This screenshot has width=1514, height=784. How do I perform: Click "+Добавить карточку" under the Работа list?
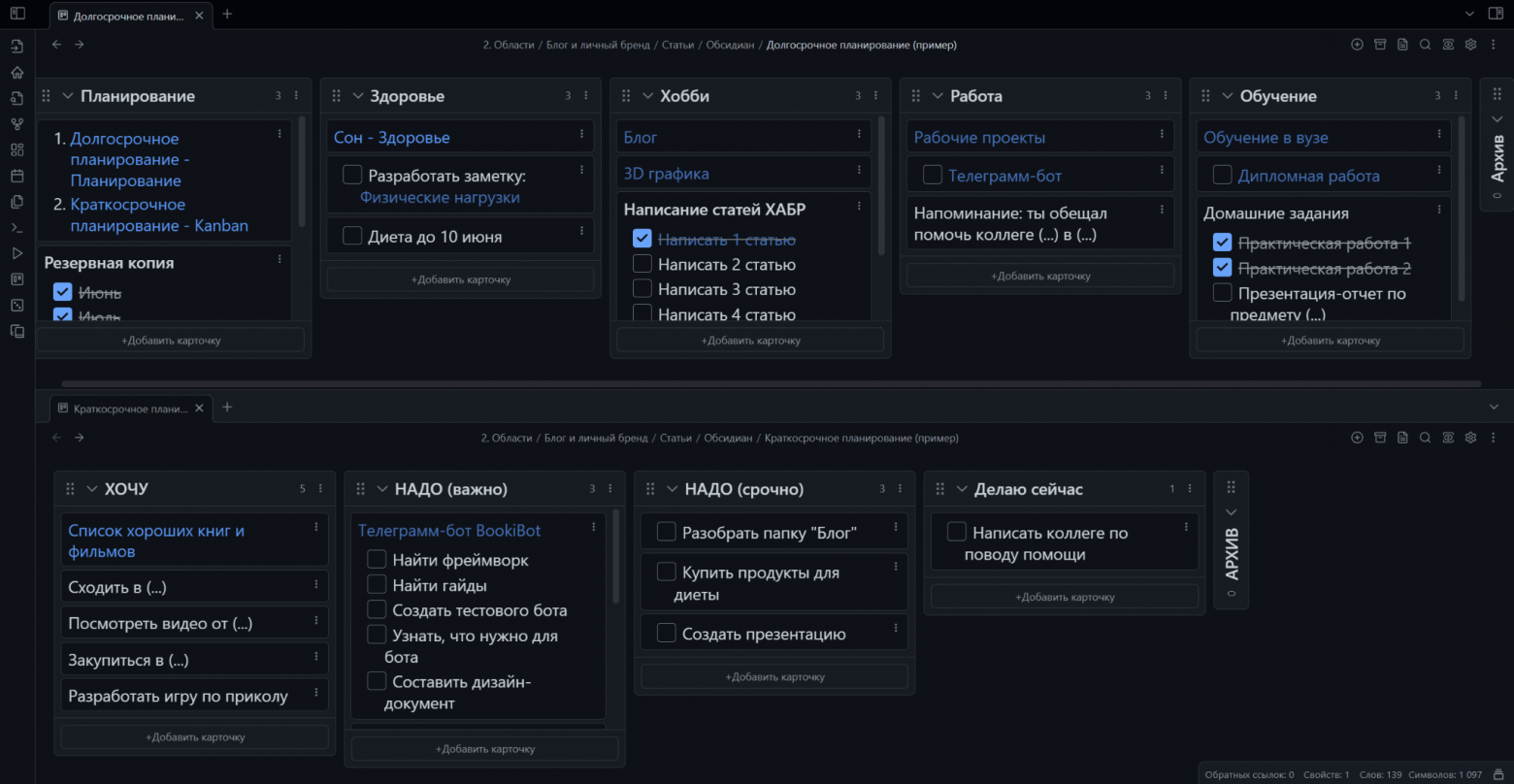[1039, 276]
